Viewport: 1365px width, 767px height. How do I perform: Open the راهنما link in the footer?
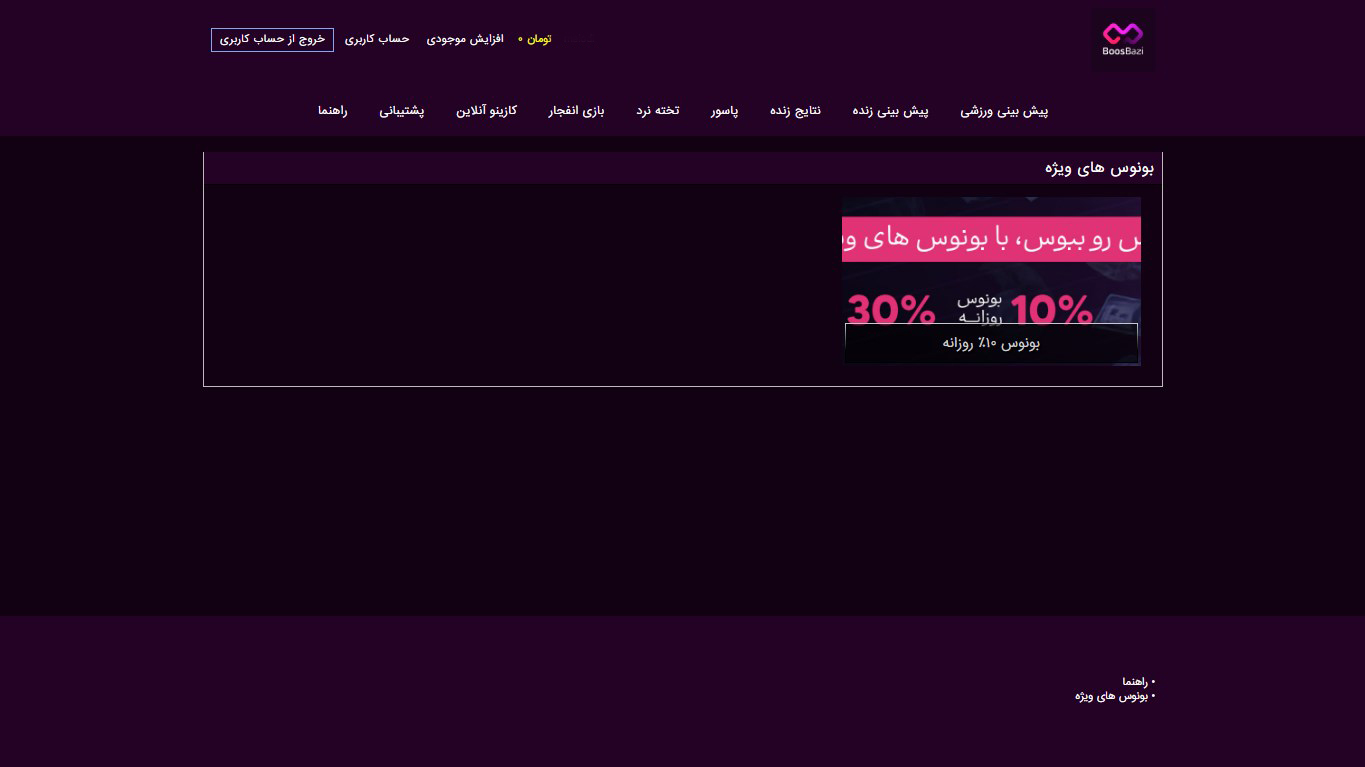(1137, 682)
